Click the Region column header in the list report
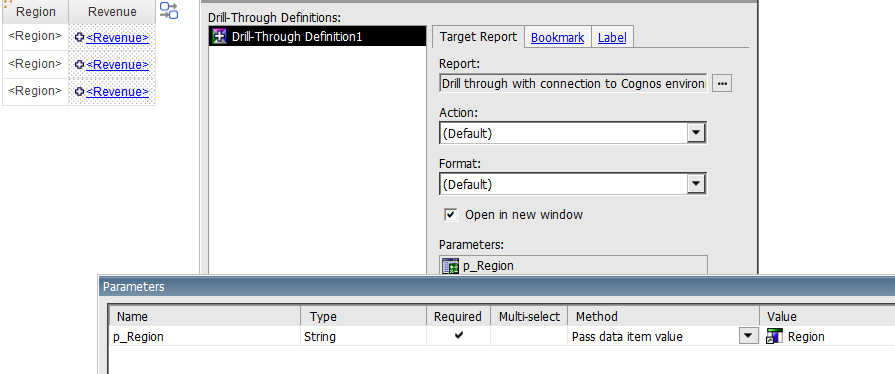This screenshot has width=895, height=374. pyautogui.click(x=35, y=11)
